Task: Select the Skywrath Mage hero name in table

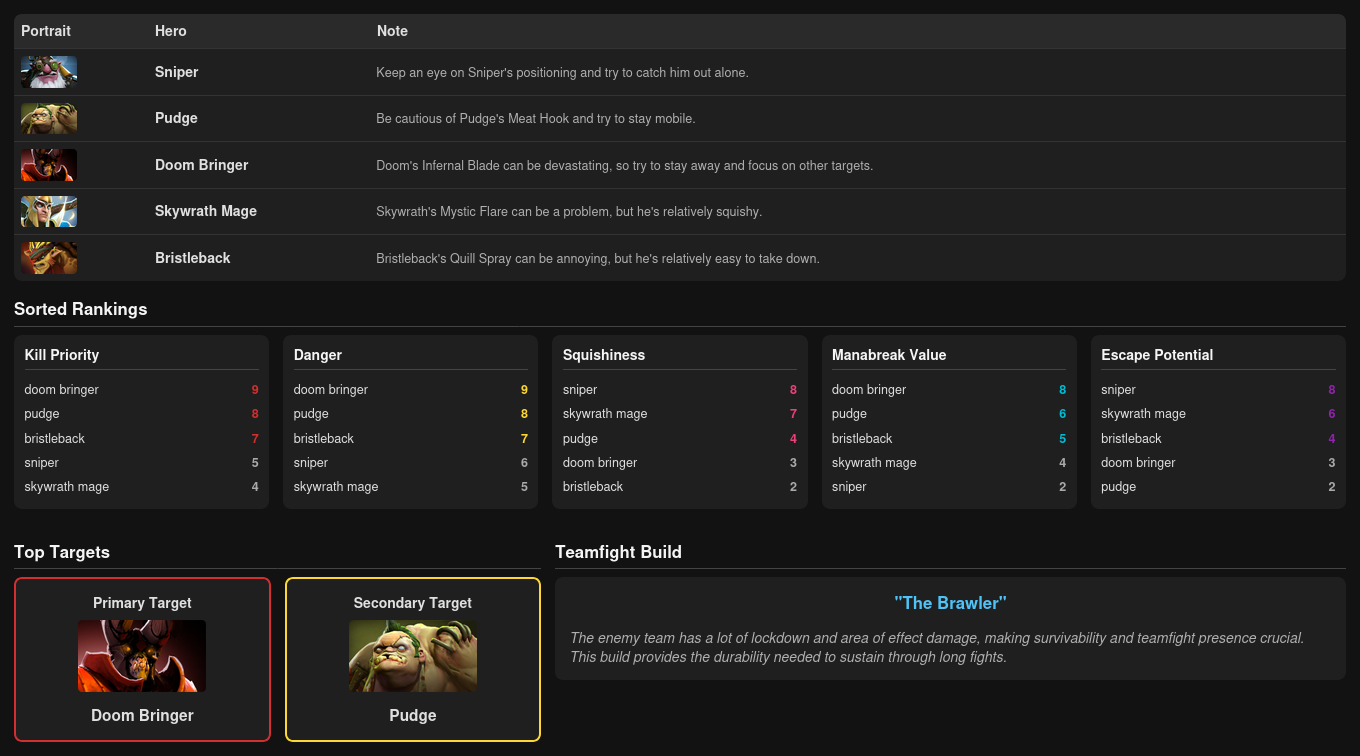Action: (206, 211)
